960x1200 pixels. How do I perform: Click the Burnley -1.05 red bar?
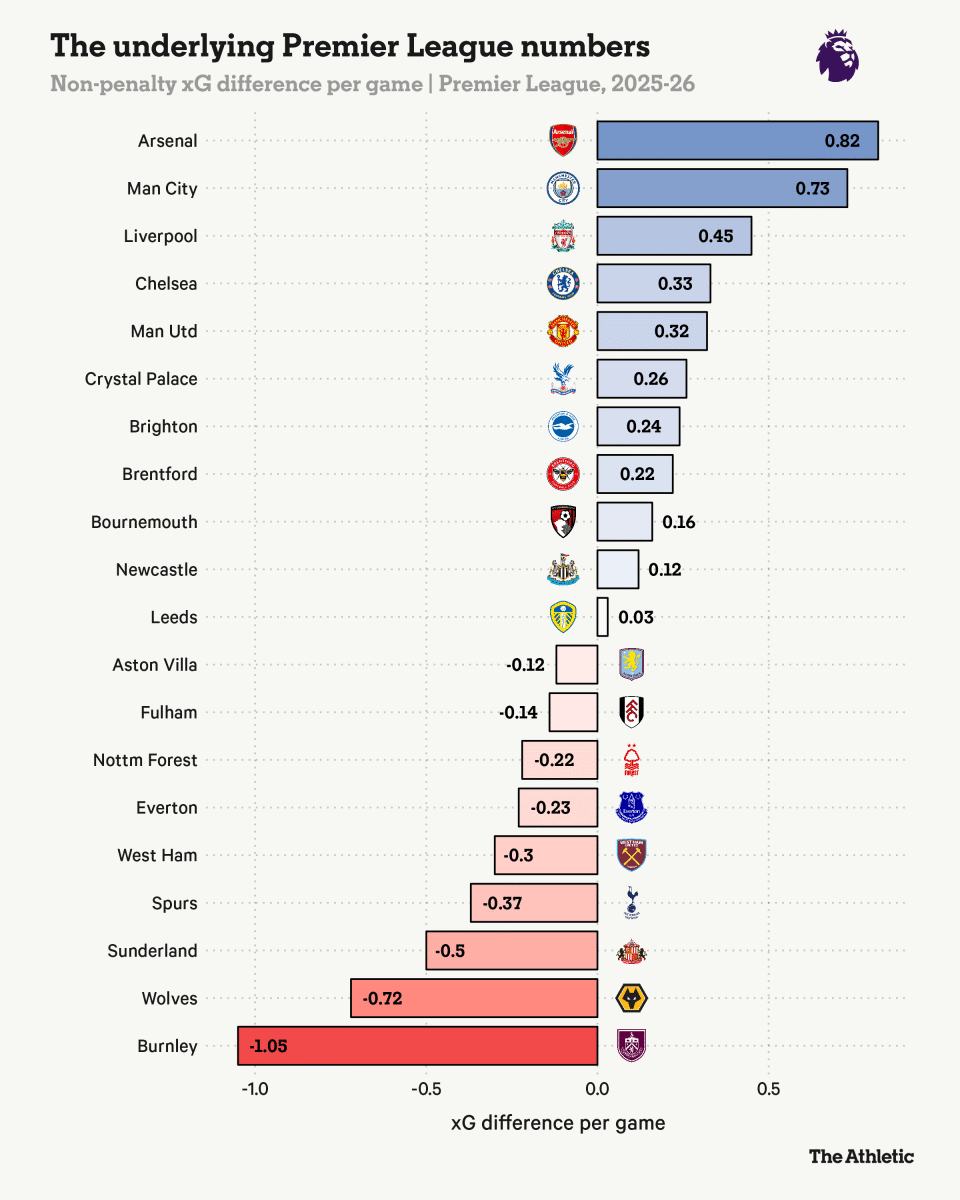tap(418, 1046)
